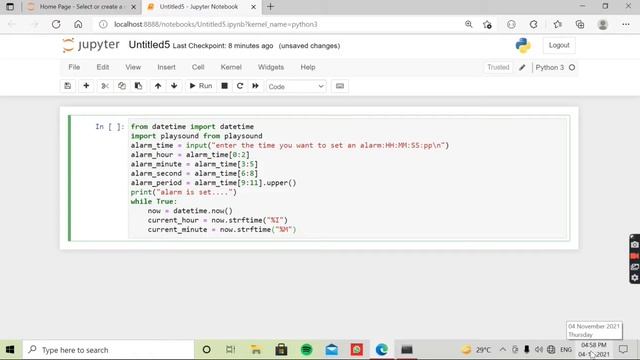Open the cell type Code dropdown
640x360 pixels.
pos(296,87)
